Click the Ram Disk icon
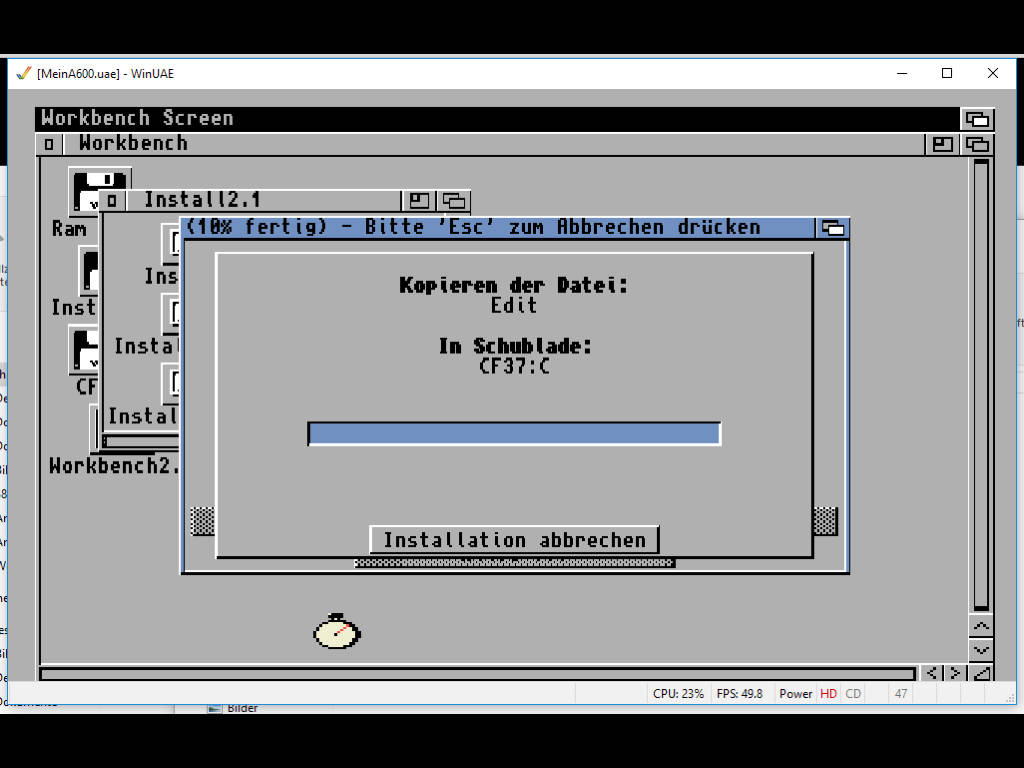Screen dimensions: 1024x768 point(98,190)
